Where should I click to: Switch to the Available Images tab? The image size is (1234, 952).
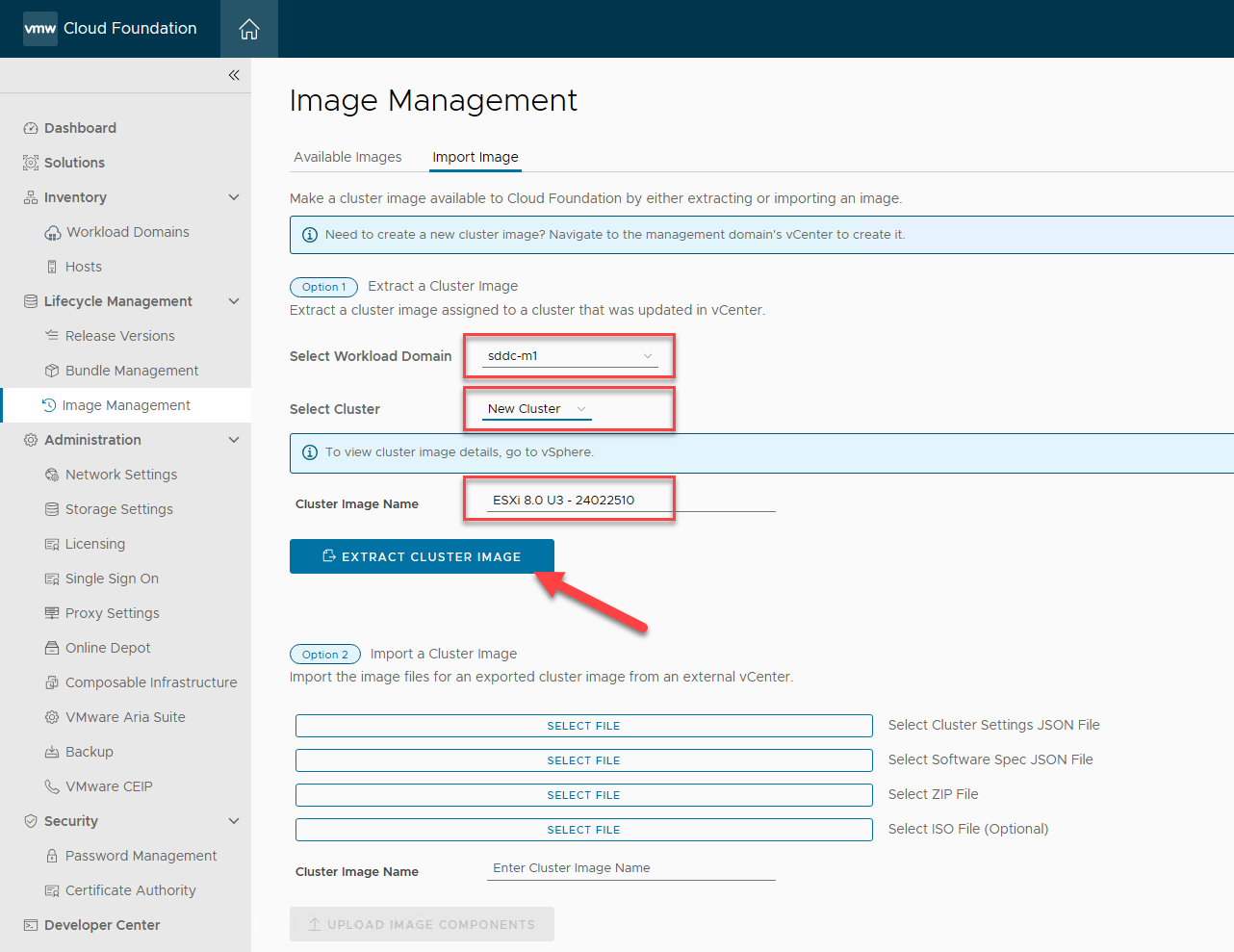pyautogui.click(x=347, y=157)
